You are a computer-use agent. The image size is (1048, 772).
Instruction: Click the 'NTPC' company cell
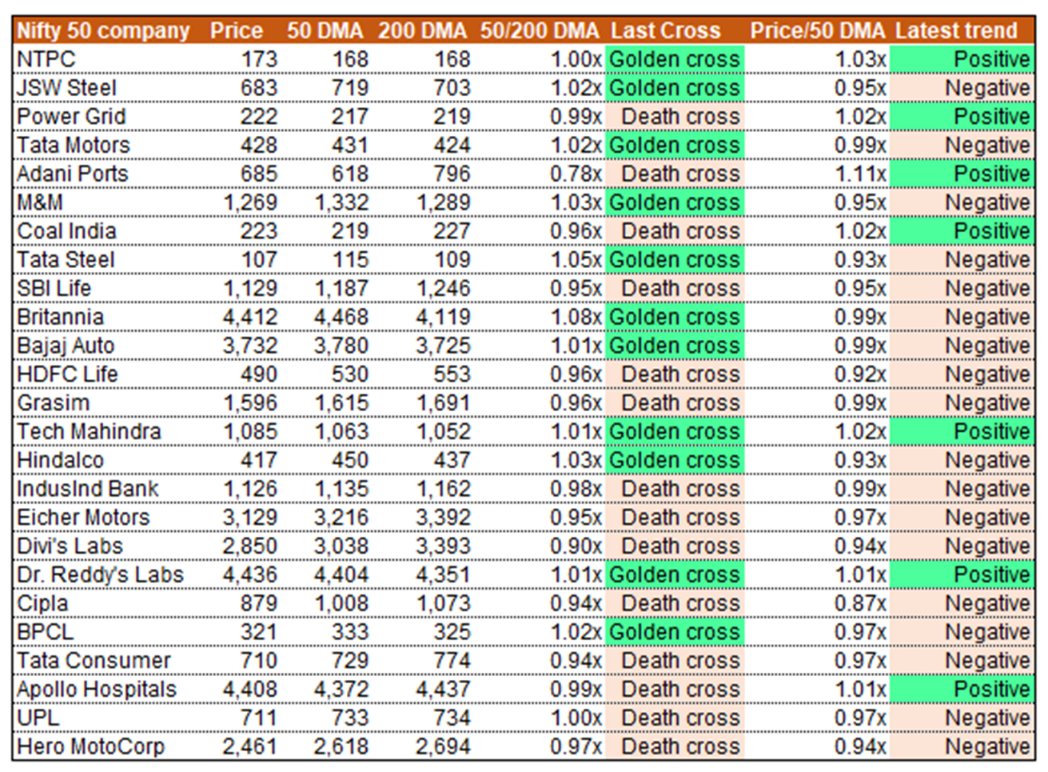[46, 59]
